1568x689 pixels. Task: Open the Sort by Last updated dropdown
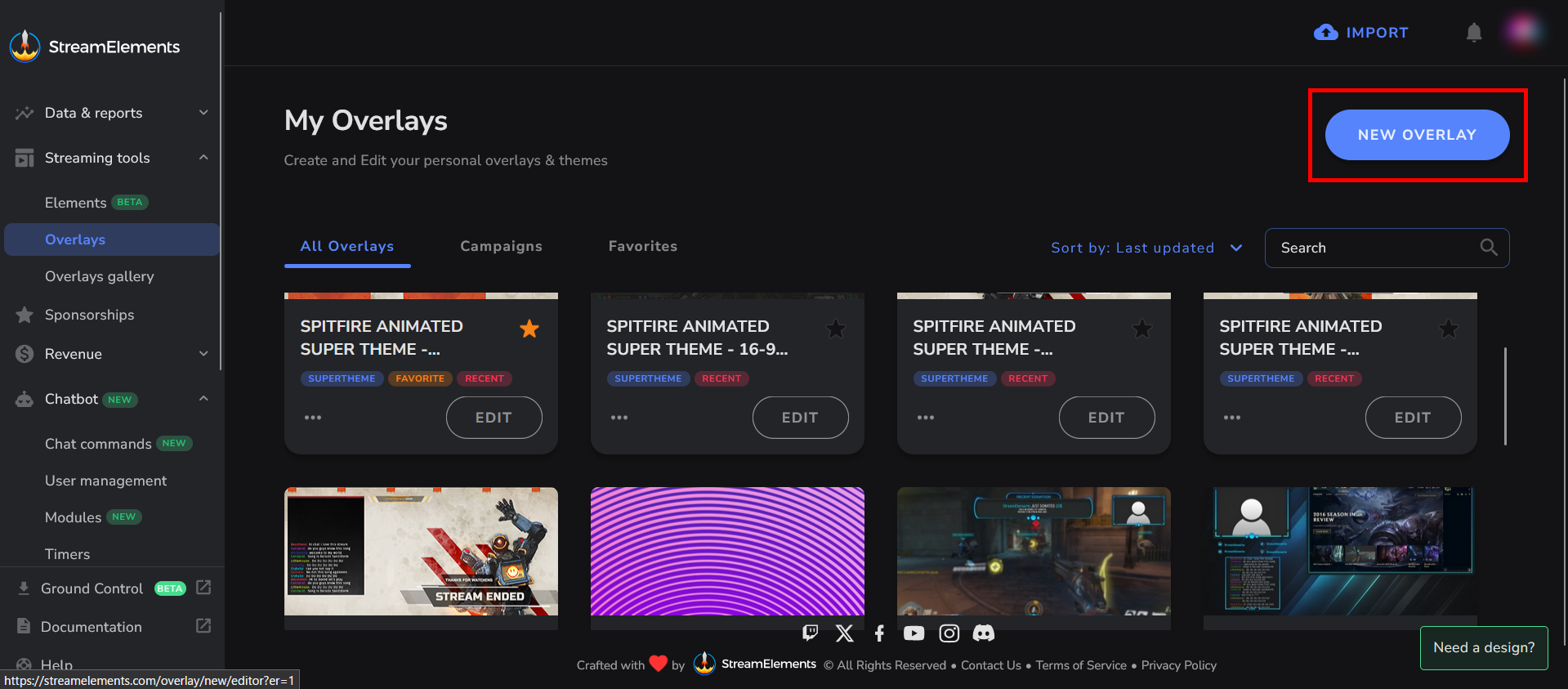pyautogui.click(x=1146, y=248)
